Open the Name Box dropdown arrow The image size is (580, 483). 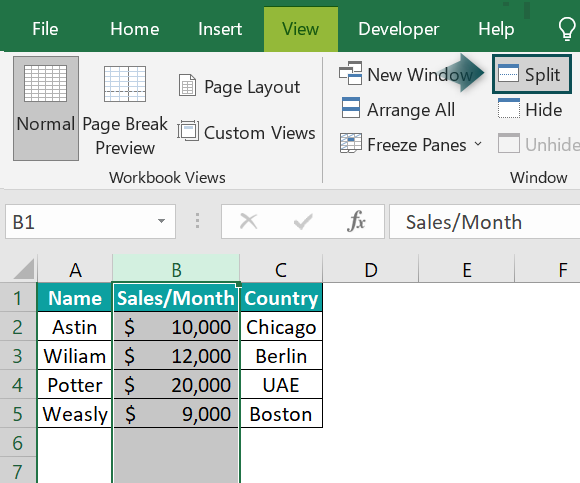[x=161, y=221]
